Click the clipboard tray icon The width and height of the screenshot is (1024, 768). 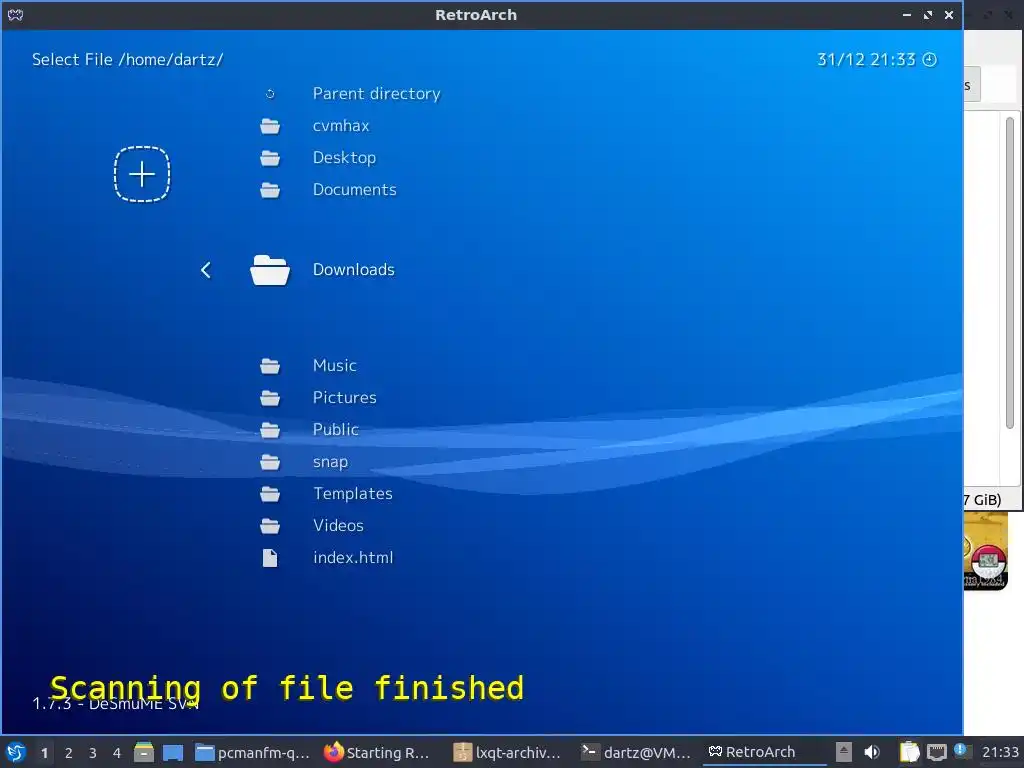[x=909, y=752]
